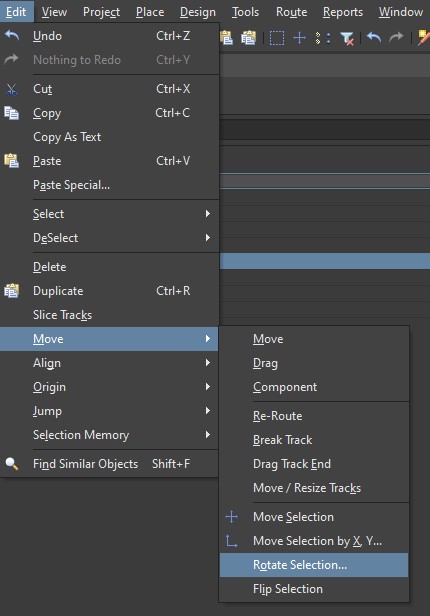Click the dotted selection options toolbar icon
This screenshot has width=430, height=616.
click(x=323, y=38)
